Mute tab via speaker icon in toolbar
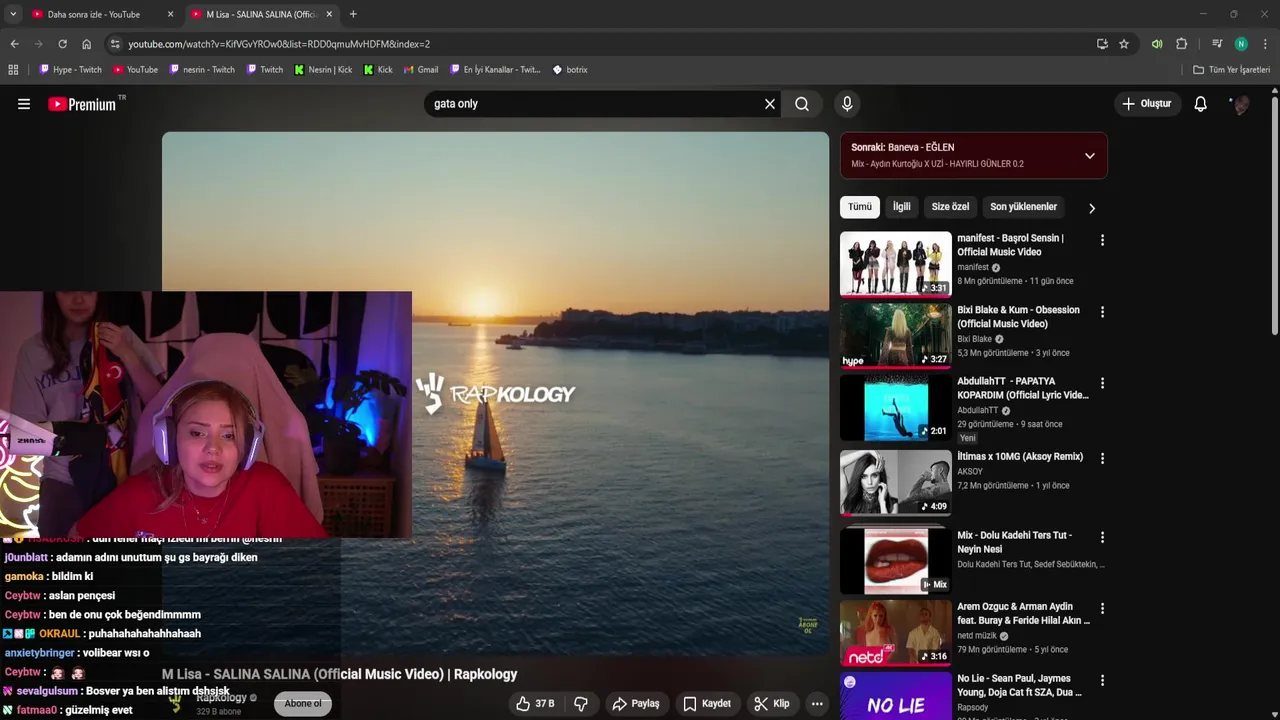 pos(1157,44)
